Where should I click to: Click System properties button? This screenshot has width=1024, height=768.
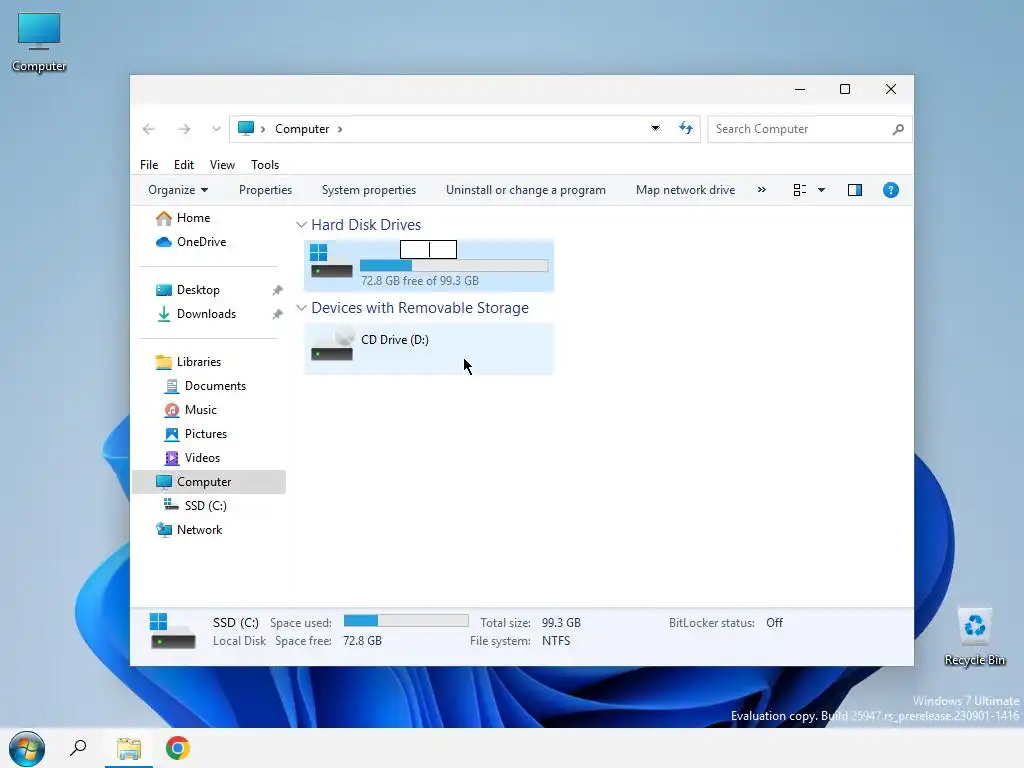tap(368, 189)
